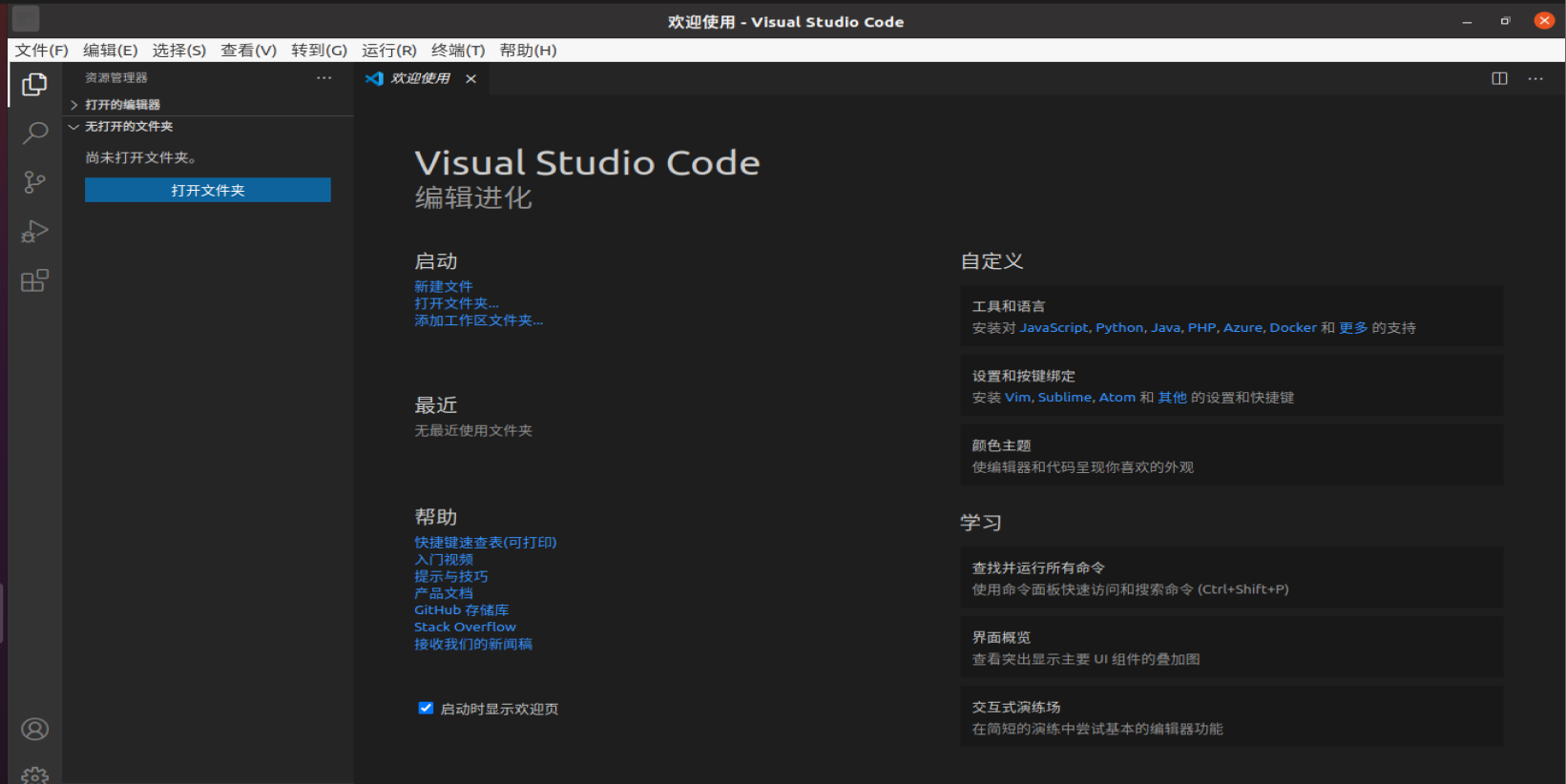The image size is (1566, 784).
Task: Restore the Visual Studio Code window size
Action: (x=1505, y=21)
